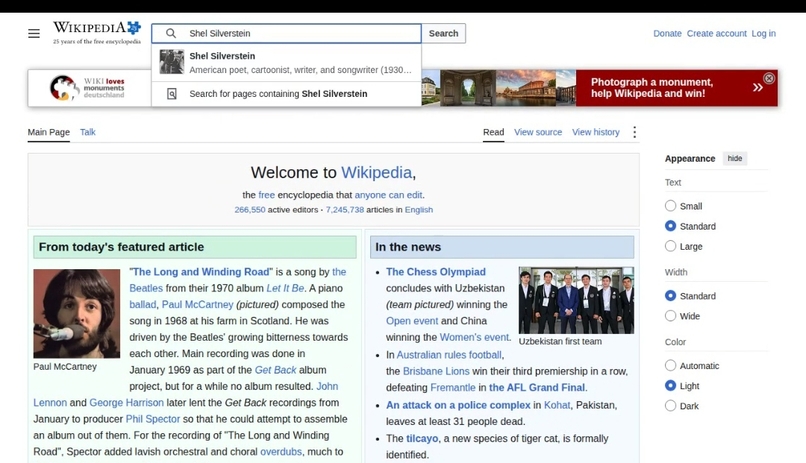This screenshot has width=806, height=463.
Task: Open the Fremantle link
Action: (x=453, y=387)
